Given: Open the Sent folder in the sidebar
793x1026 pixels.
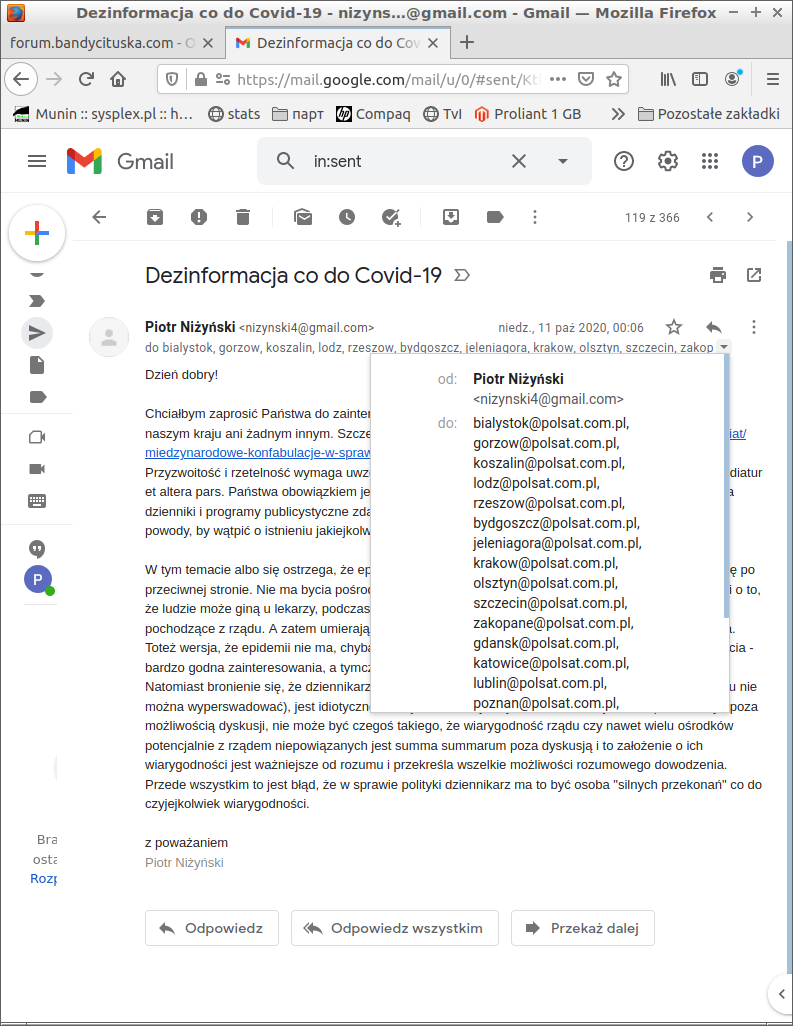Looking at the screenshot, I should tap(37, 333).
